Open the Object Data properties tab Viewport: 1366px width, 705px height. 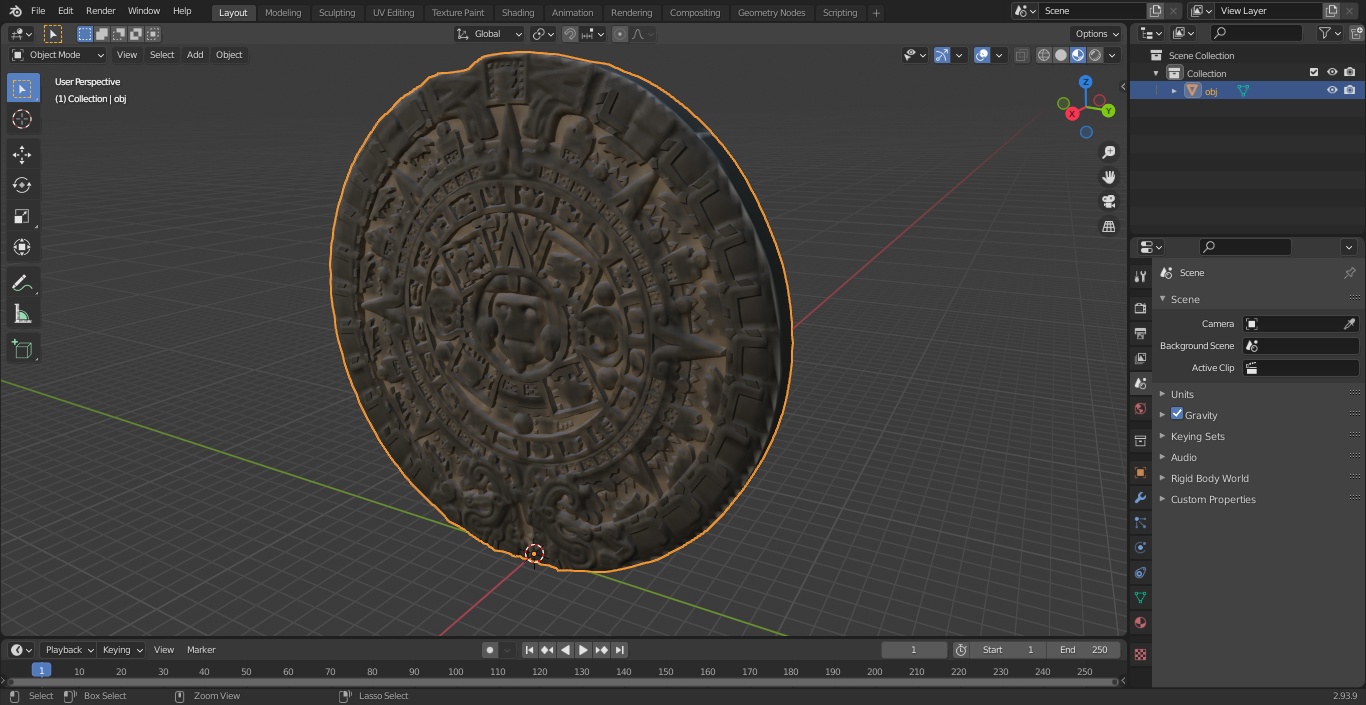point(1140,597)
